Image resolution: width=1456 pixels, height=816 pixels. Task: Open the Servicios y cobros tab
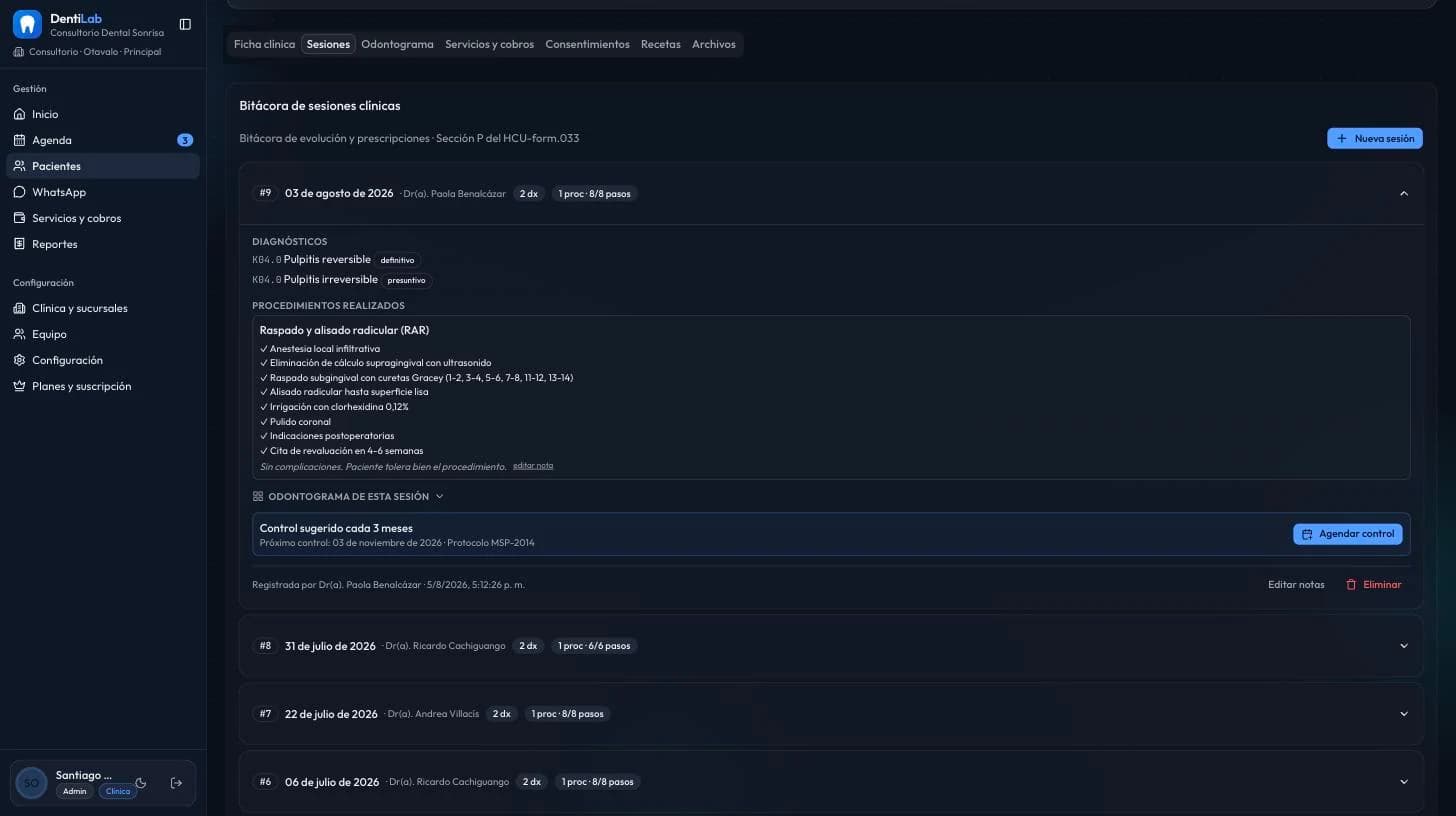click(x=489, y=44)
